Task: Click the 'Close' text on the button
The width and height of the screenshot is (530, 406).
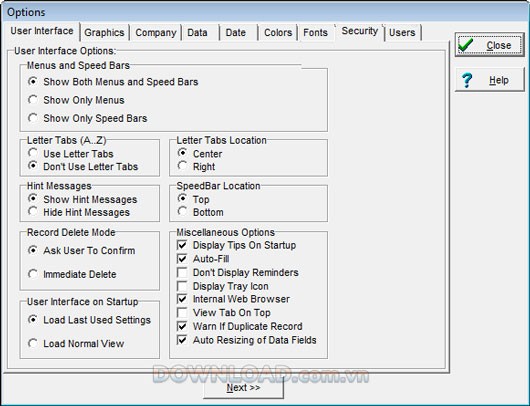Action: click(x=499, y=45)
